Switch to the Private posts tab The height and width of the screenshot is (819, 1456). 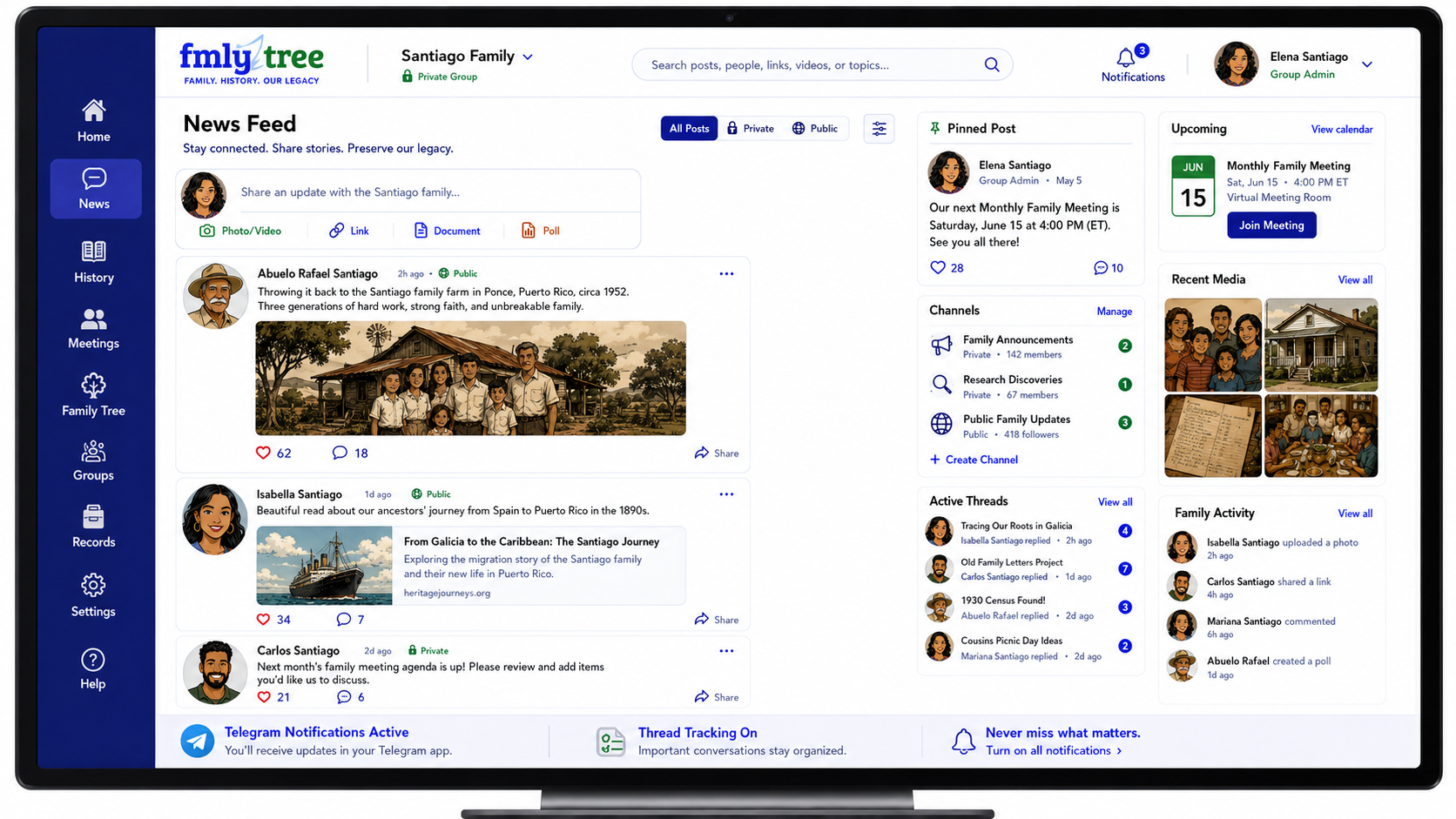[751, 129]
